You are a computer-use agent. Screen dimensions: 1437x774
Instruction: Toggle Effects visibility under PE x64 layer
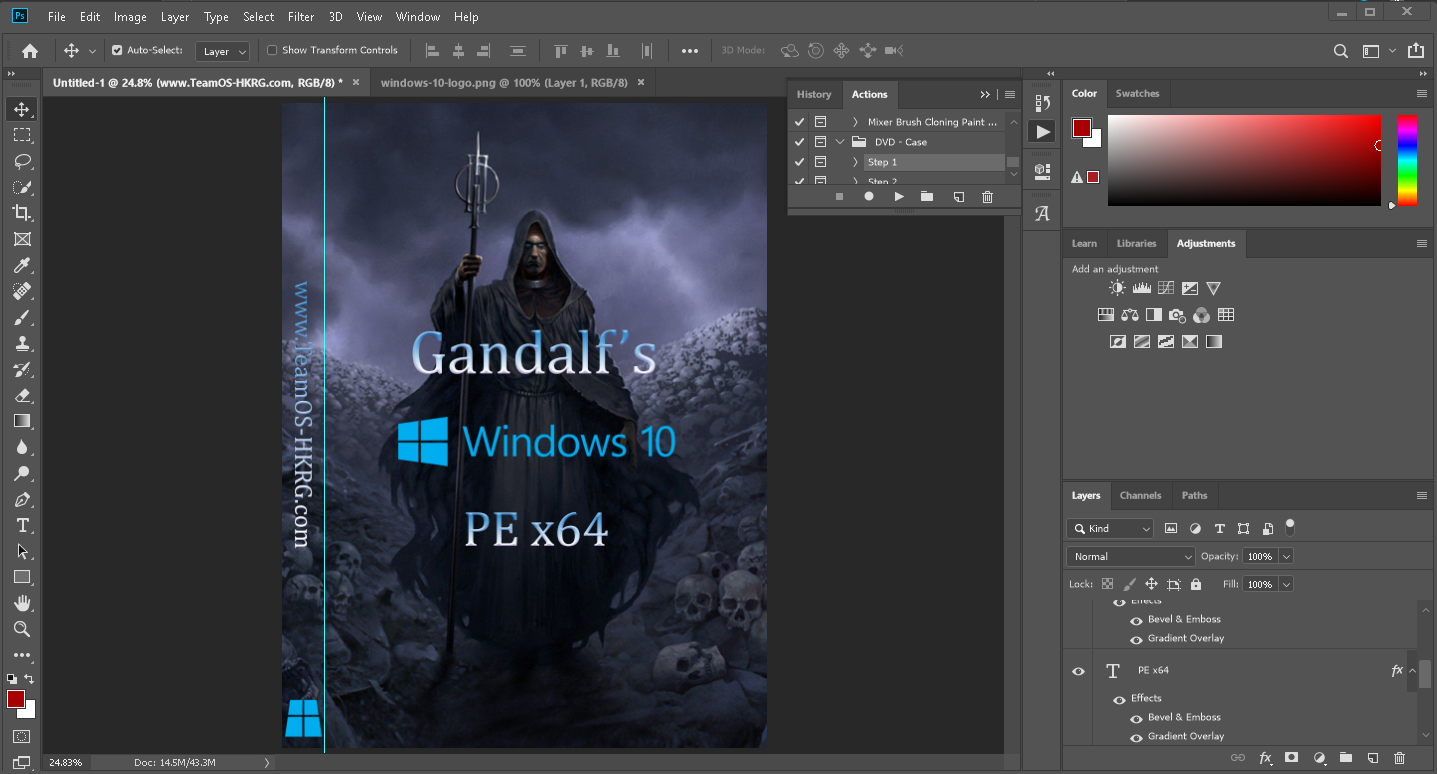pyautogui.click(x=1119, y=699)
